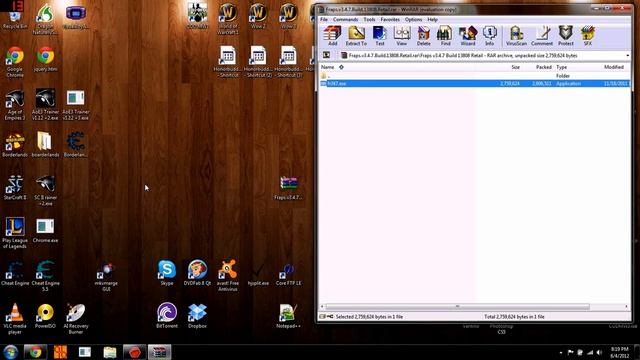Open the Commands menu
Image resolution: width=640 pixels, height=360 pixels.
click(x=345, y=19)
